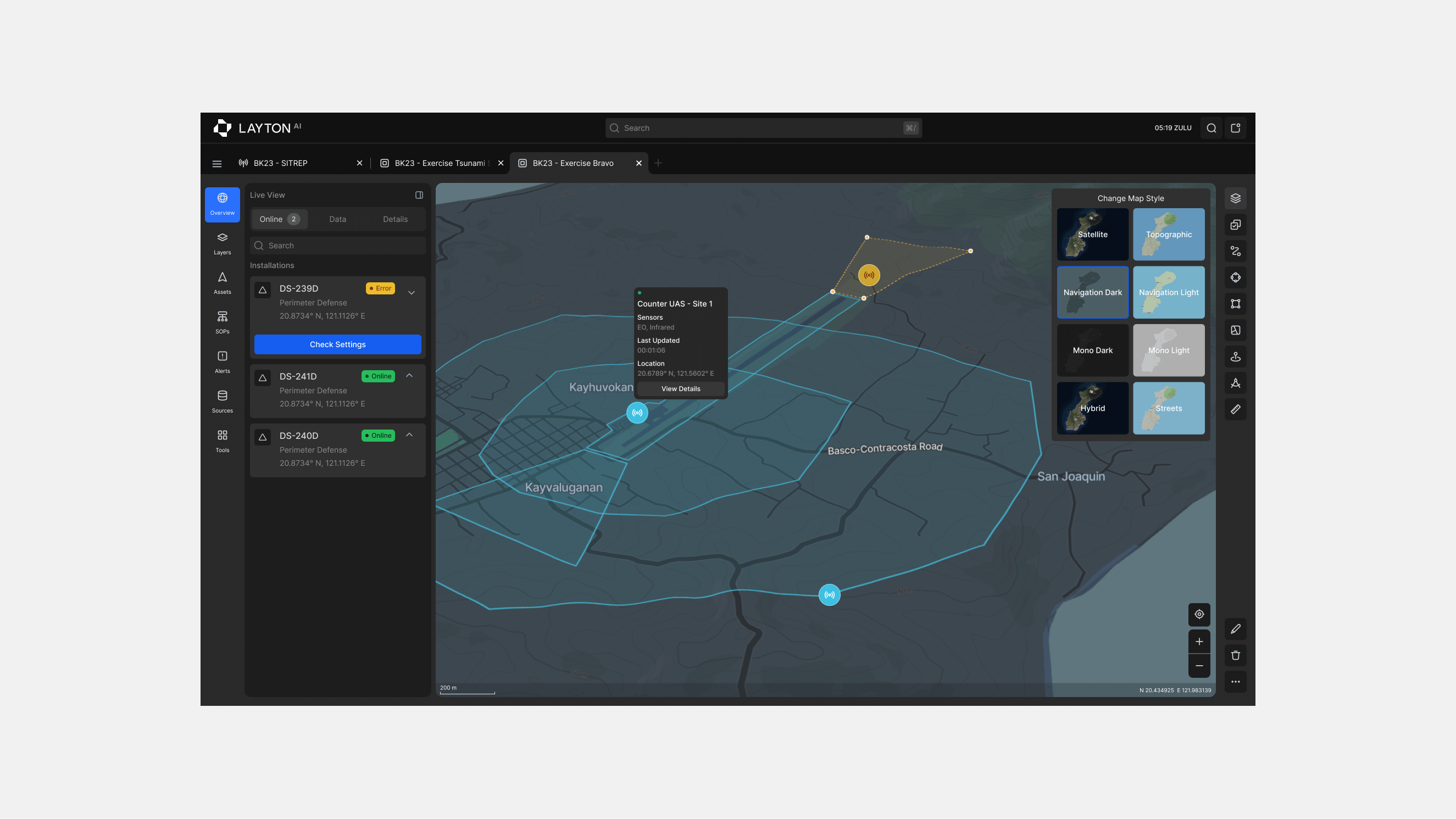Viewport: 1456px width, 819px height.
Task: Click the blue sensor marker at perimeter bottom
Action: coord(829,594)
